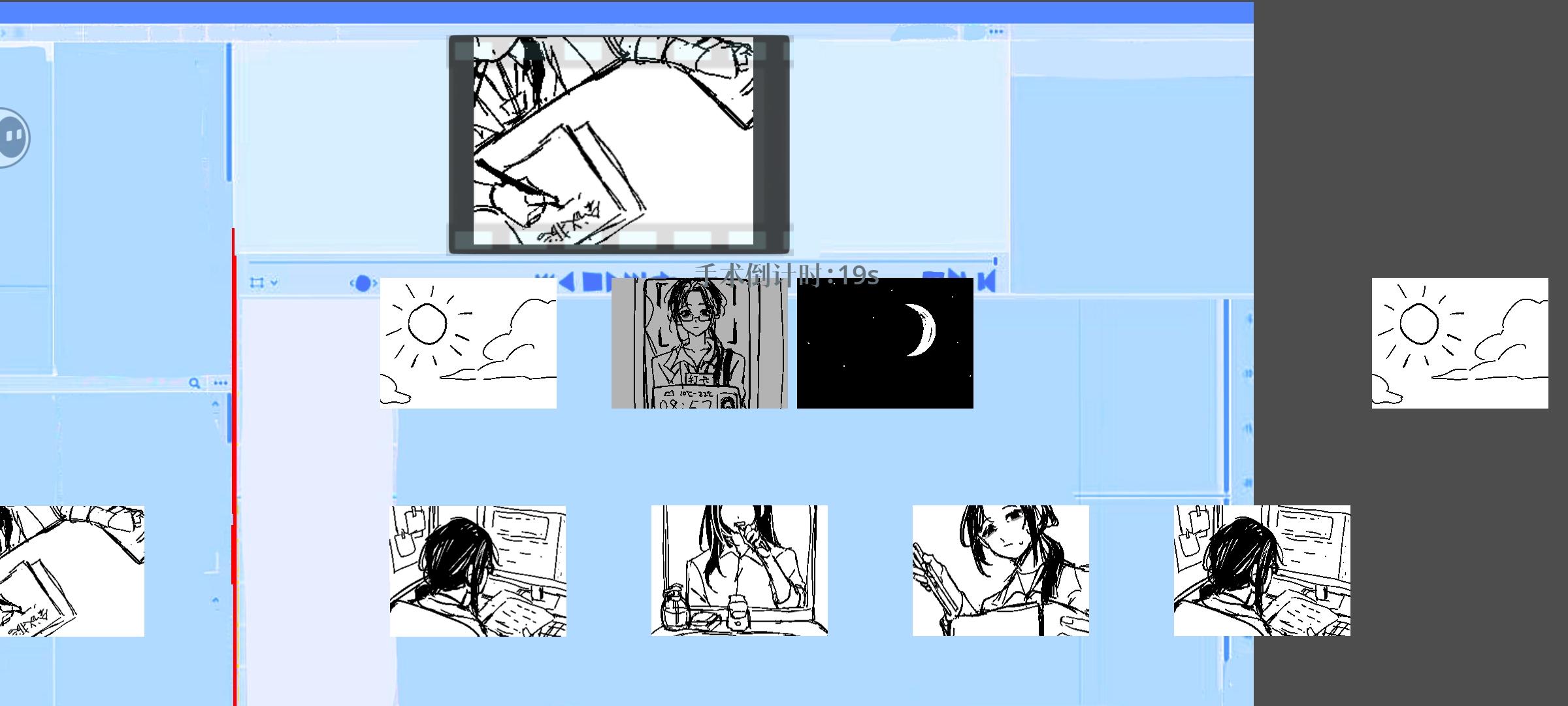
Task: Select the sun and clouds thumbnail
Action: click(468, 343)
